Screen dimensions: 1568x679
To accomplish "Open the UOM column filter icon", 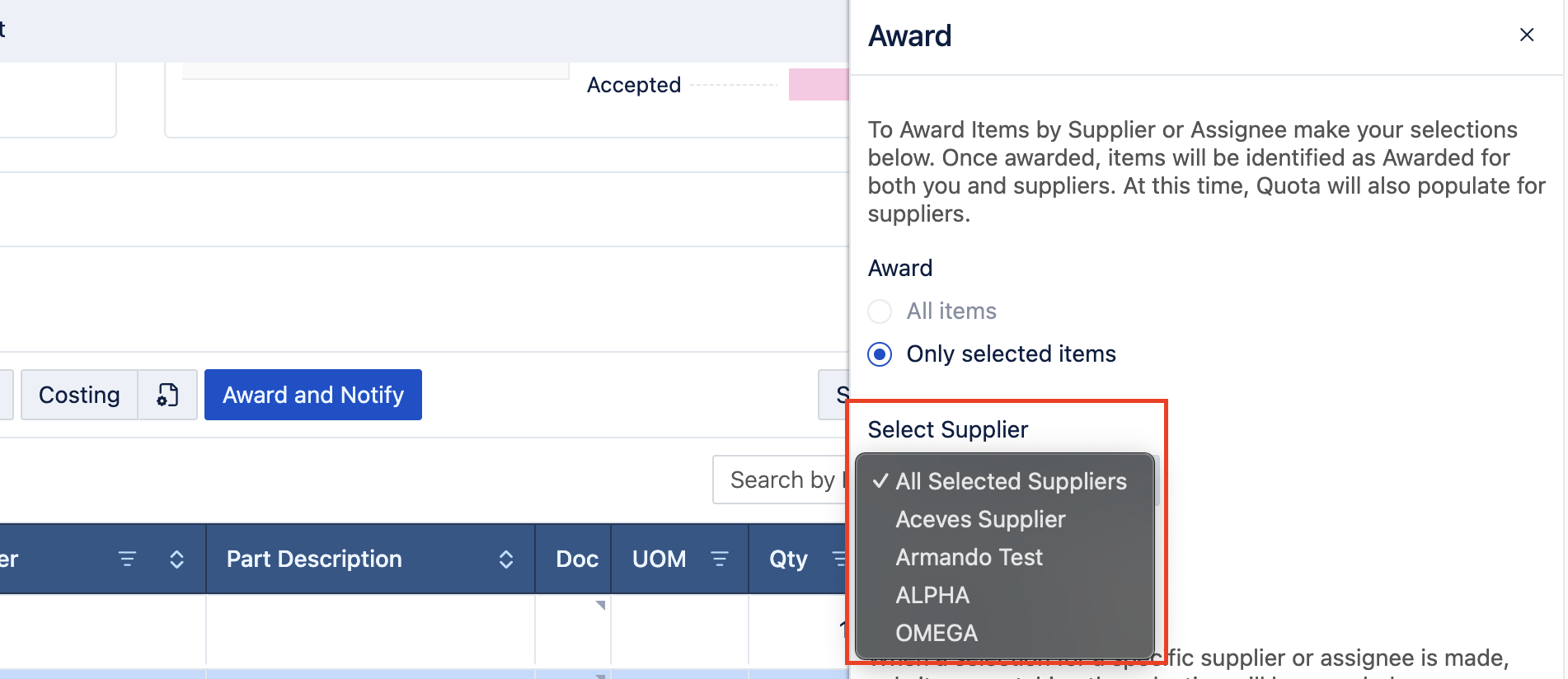I will click(x=720, y=560).
